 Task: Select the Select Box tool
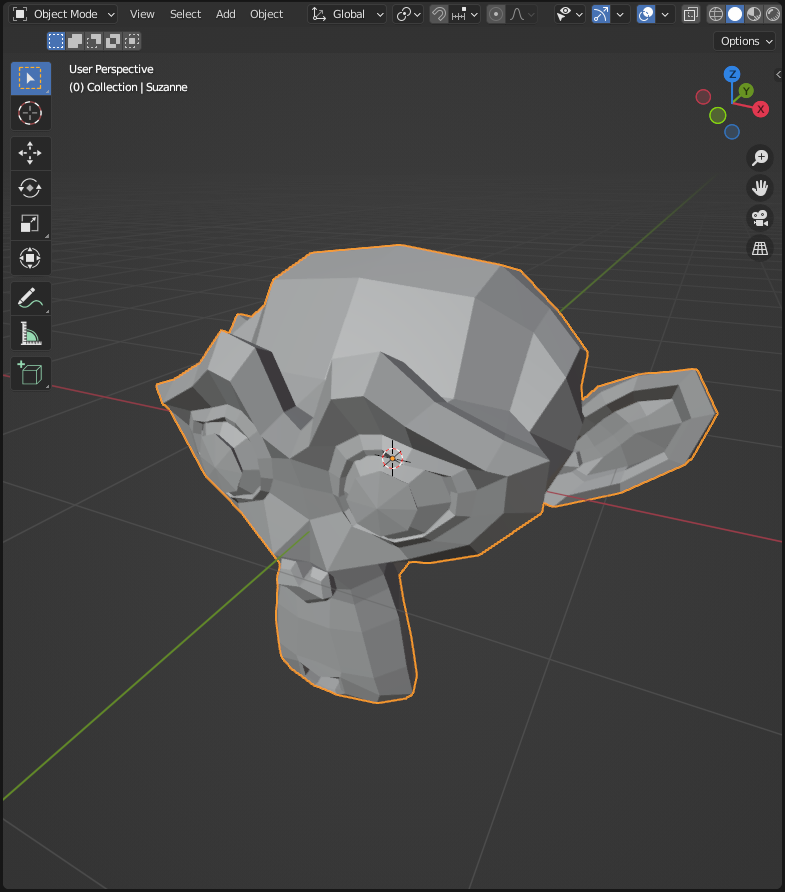[x=31, y=79]
